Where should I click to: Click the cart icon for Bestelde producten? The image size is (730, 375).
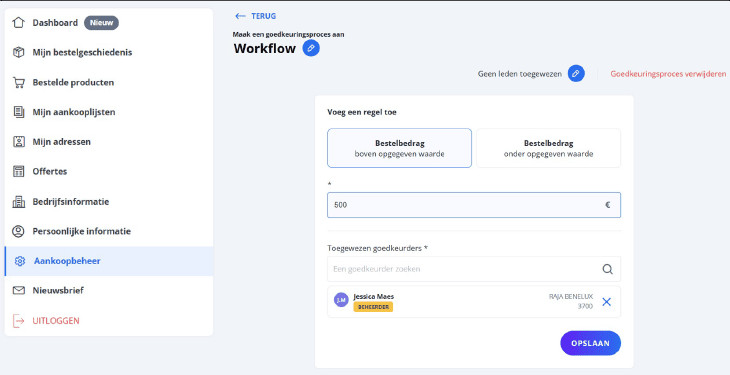[x=18, y=82]
